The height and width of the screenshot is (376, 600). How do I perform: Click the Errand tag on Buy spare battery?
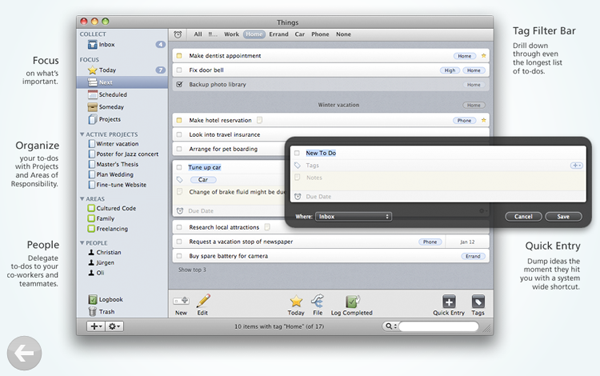click(473, 256)
